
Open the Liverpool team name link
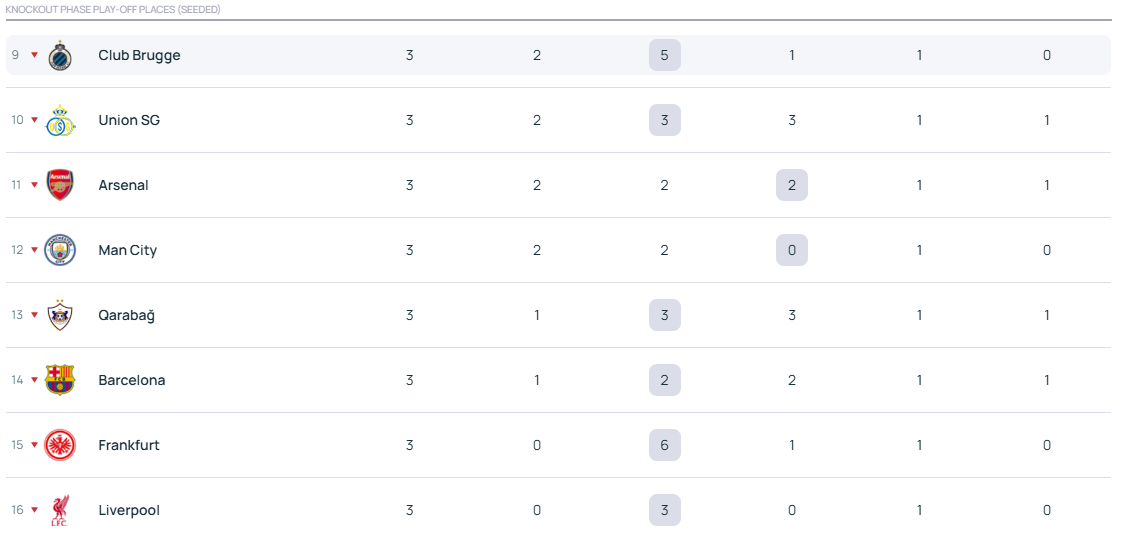129,510
